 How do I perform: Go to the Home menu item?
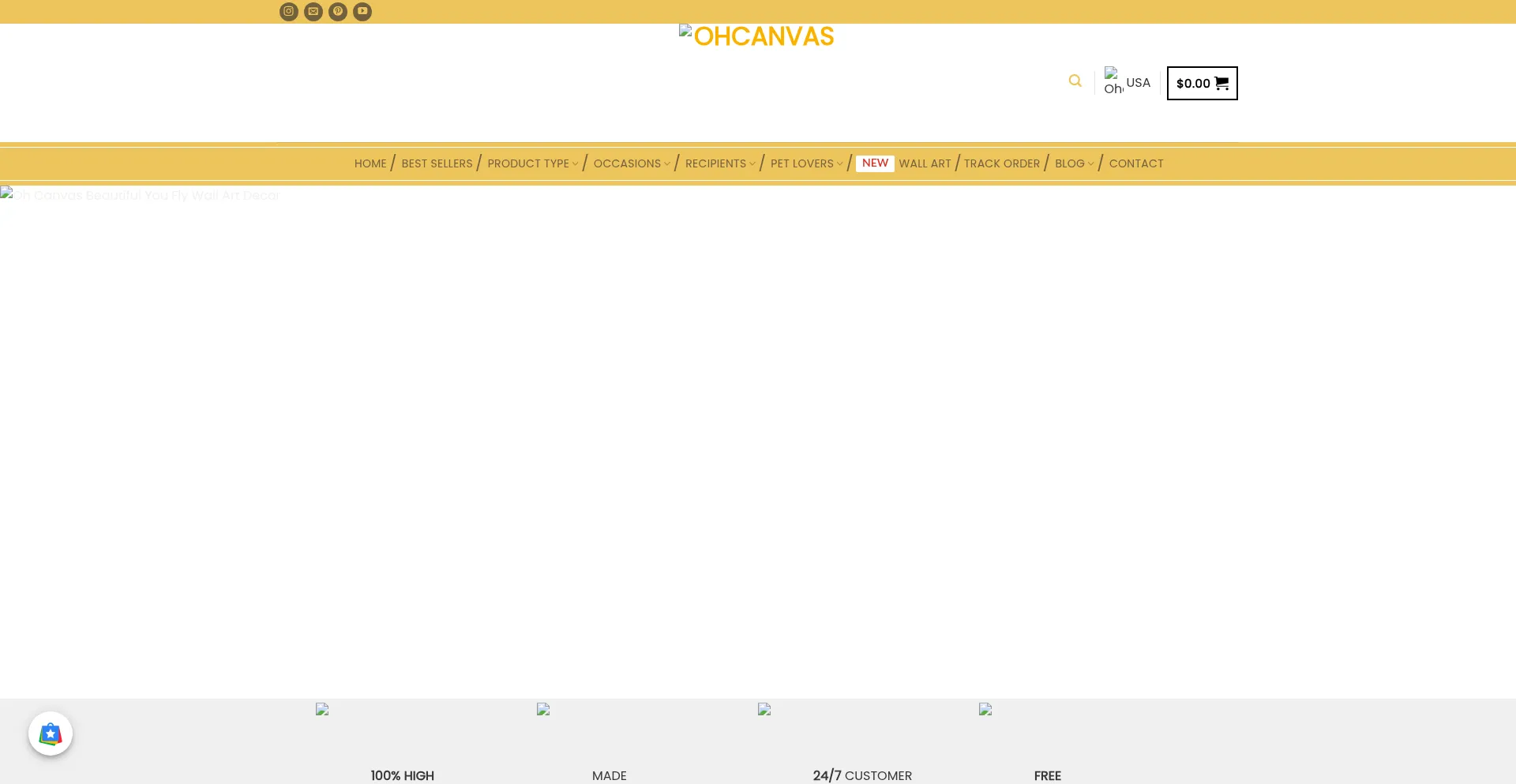tap(370, 163)
